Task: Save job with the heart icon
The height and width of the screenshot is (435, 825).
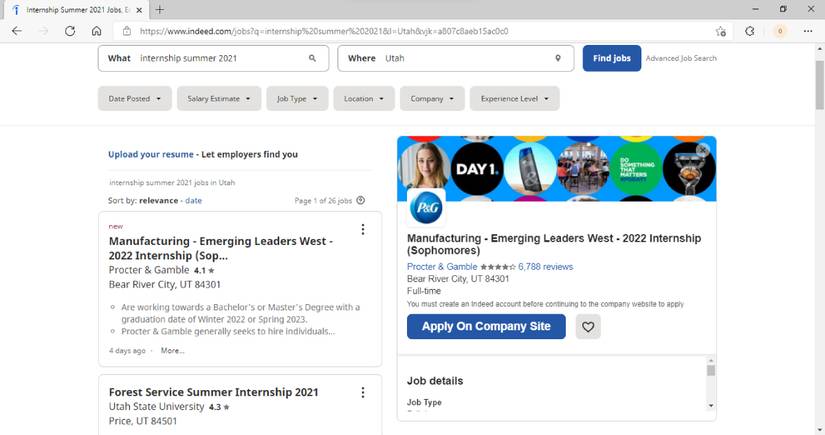Action: tap(588, 327)
